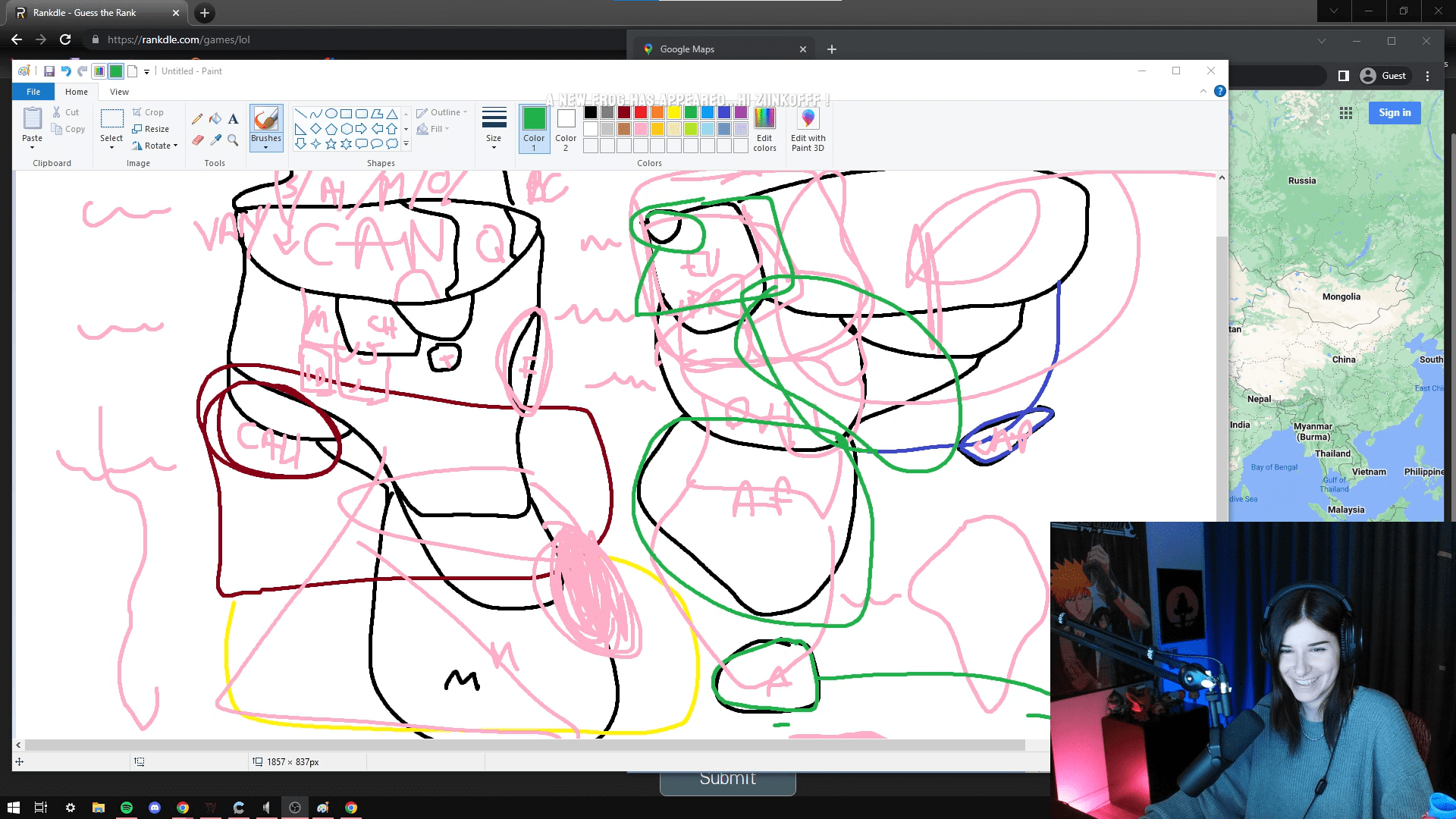The width and height of the screenshot is (1456, 819).
Task: Open the Windows Start menu
Action: point(14,808)
